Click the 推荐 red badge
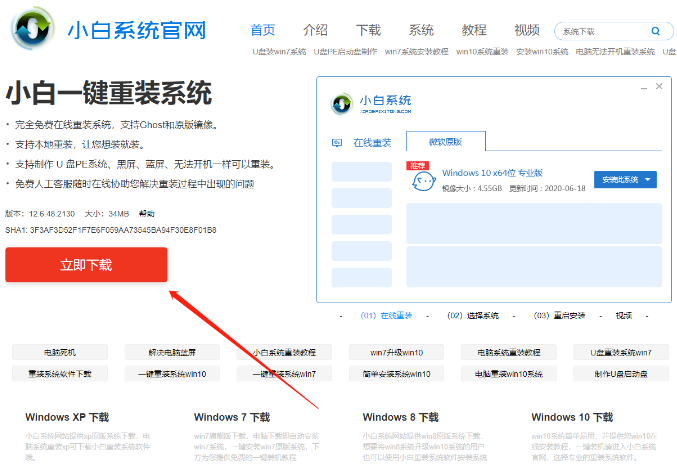Image resolution: width=677 pixels, height=465 pixels. [418, 165]
